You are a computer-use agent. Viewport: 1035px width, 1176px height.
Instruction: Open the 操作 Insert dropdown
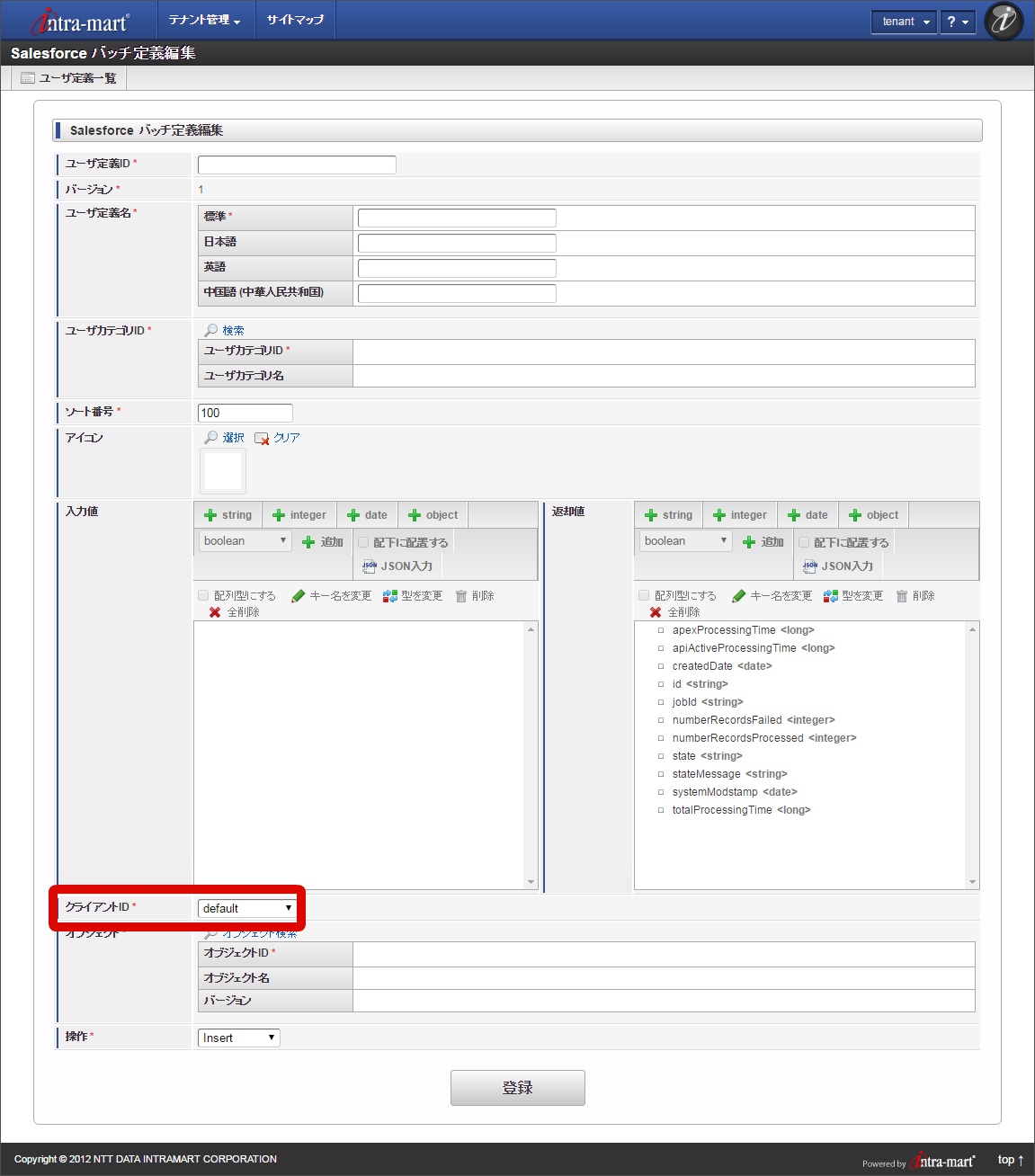click(238, 1038)
